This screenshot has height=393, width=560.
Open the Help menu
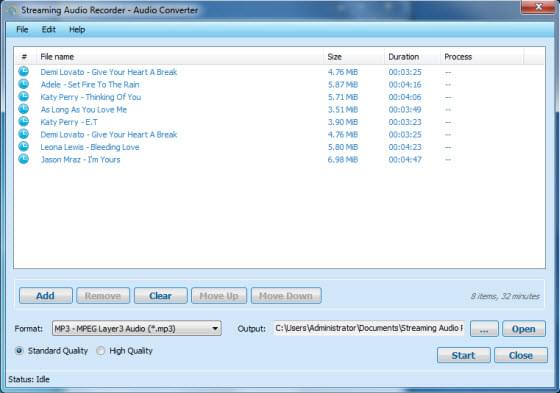77,29
